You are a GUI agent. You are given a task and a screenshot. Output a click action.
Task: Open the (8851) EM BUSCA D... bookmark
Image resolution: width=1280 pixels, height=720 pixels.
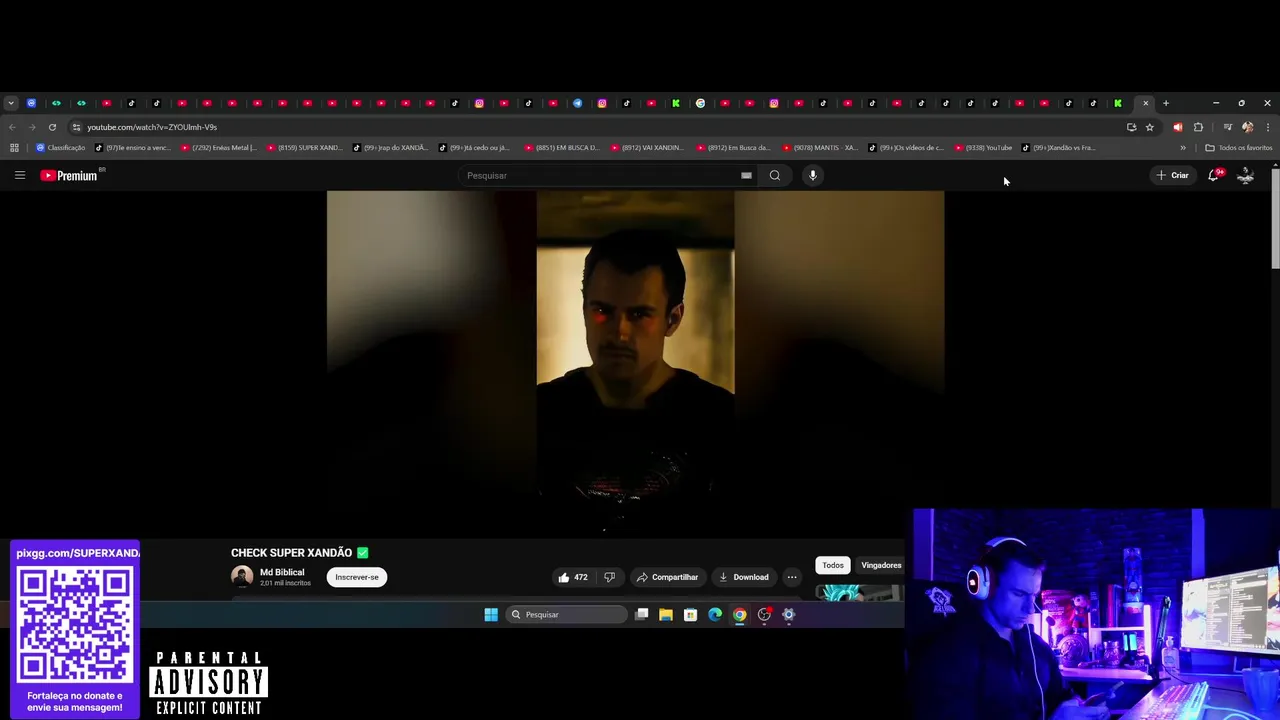[x=562, y=148]
